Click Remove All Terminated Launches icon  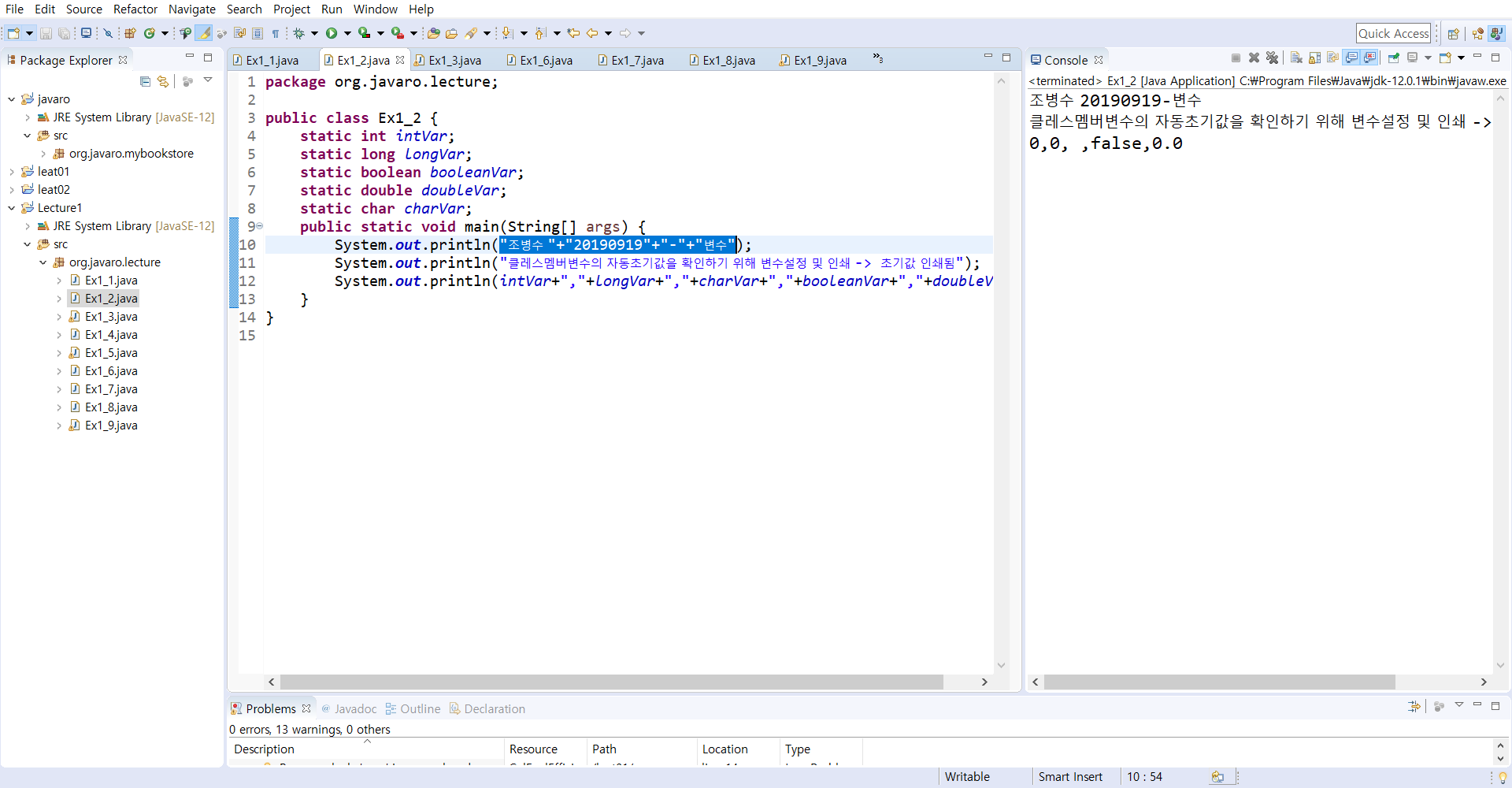[1272, 58]
